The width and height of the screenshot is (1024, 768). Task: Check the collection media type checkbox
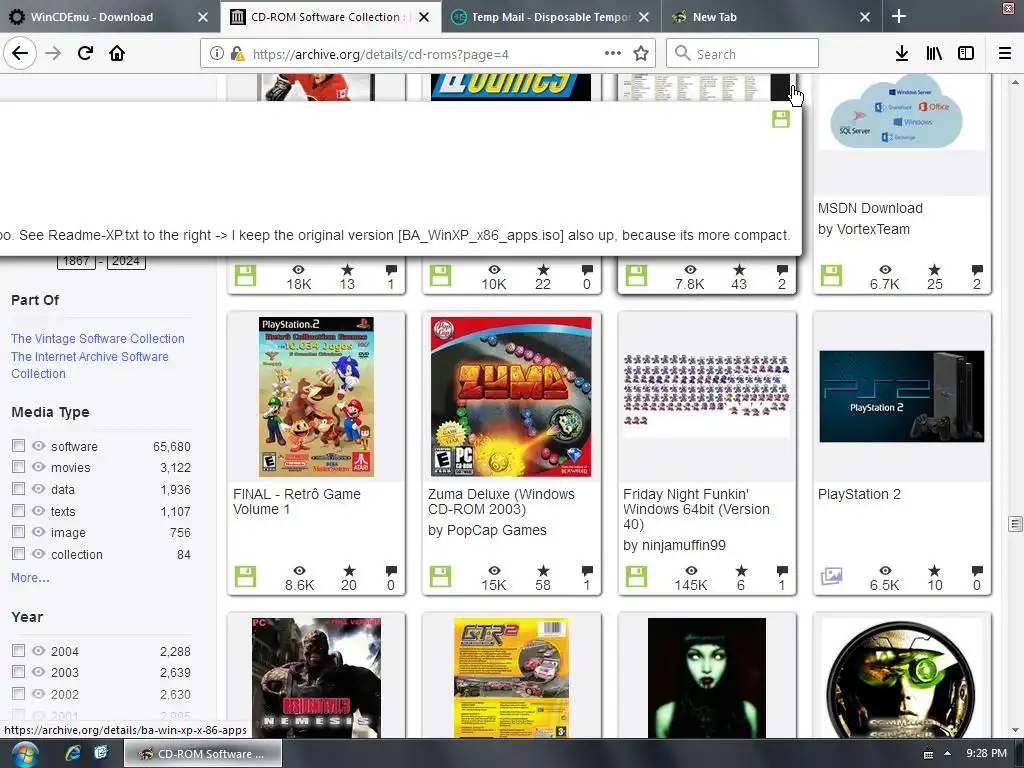coord(18,553)
